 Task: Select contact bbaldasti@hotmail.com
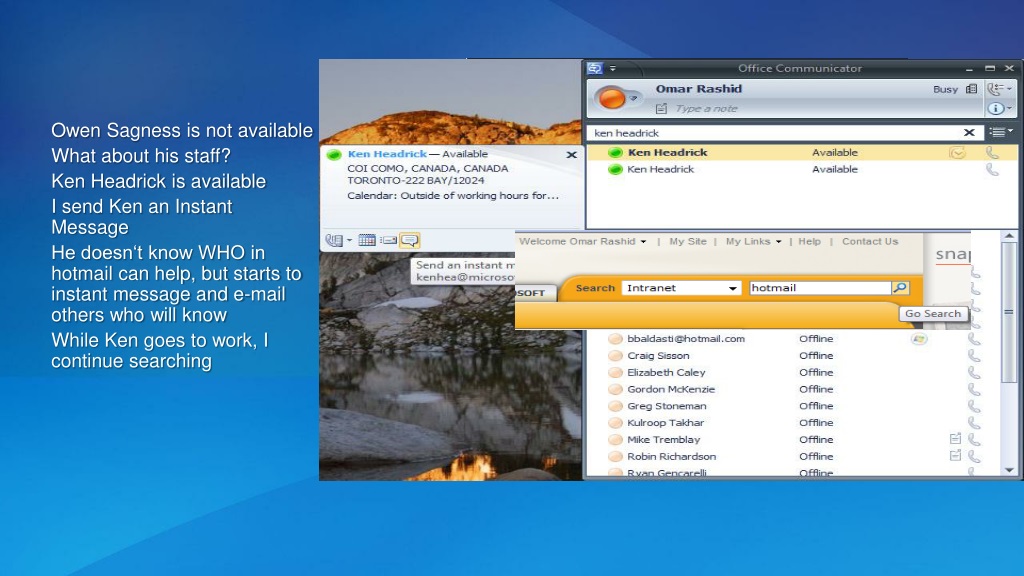click(686, 339)
